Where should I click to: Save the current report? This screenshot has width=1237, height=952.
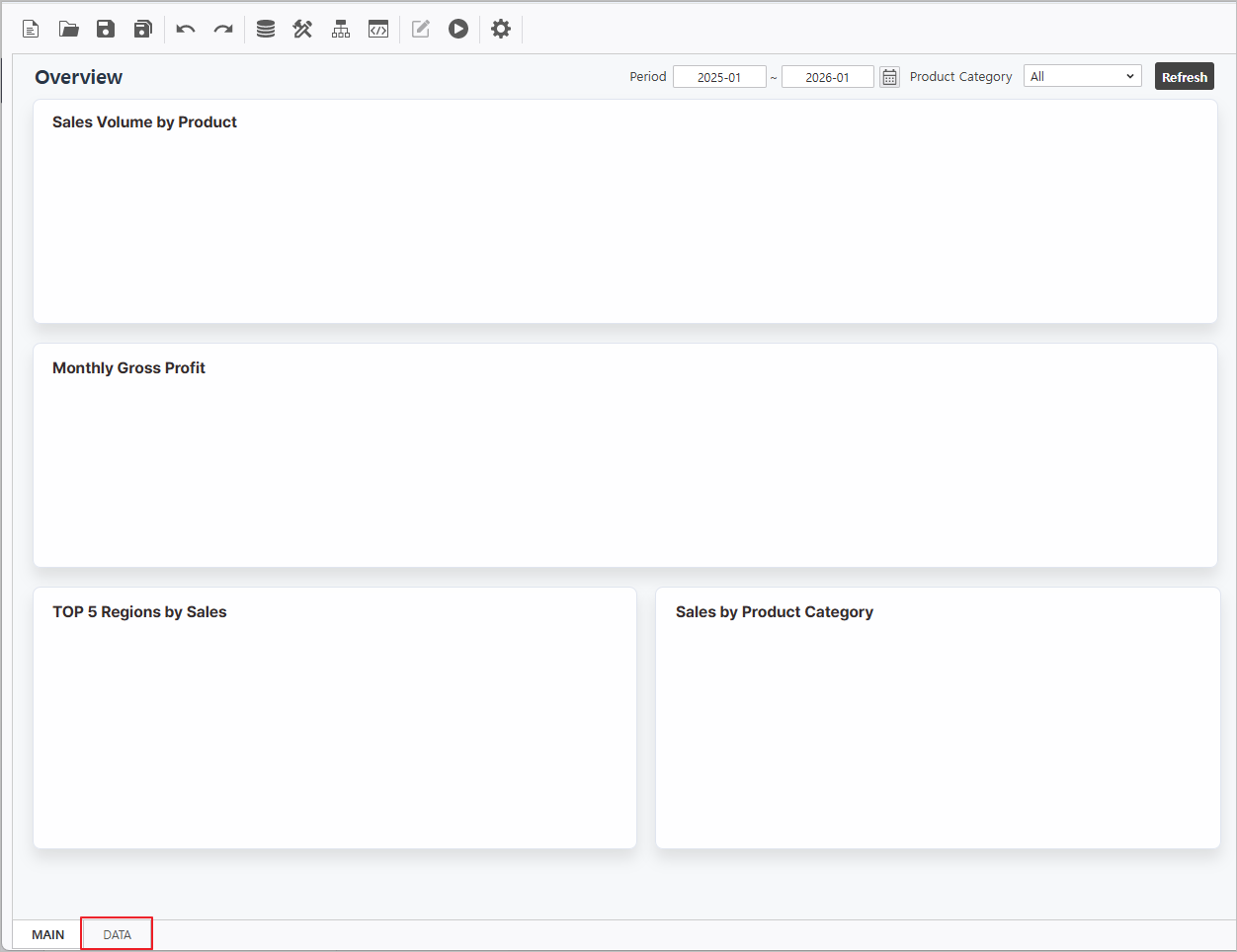point(106,29)
